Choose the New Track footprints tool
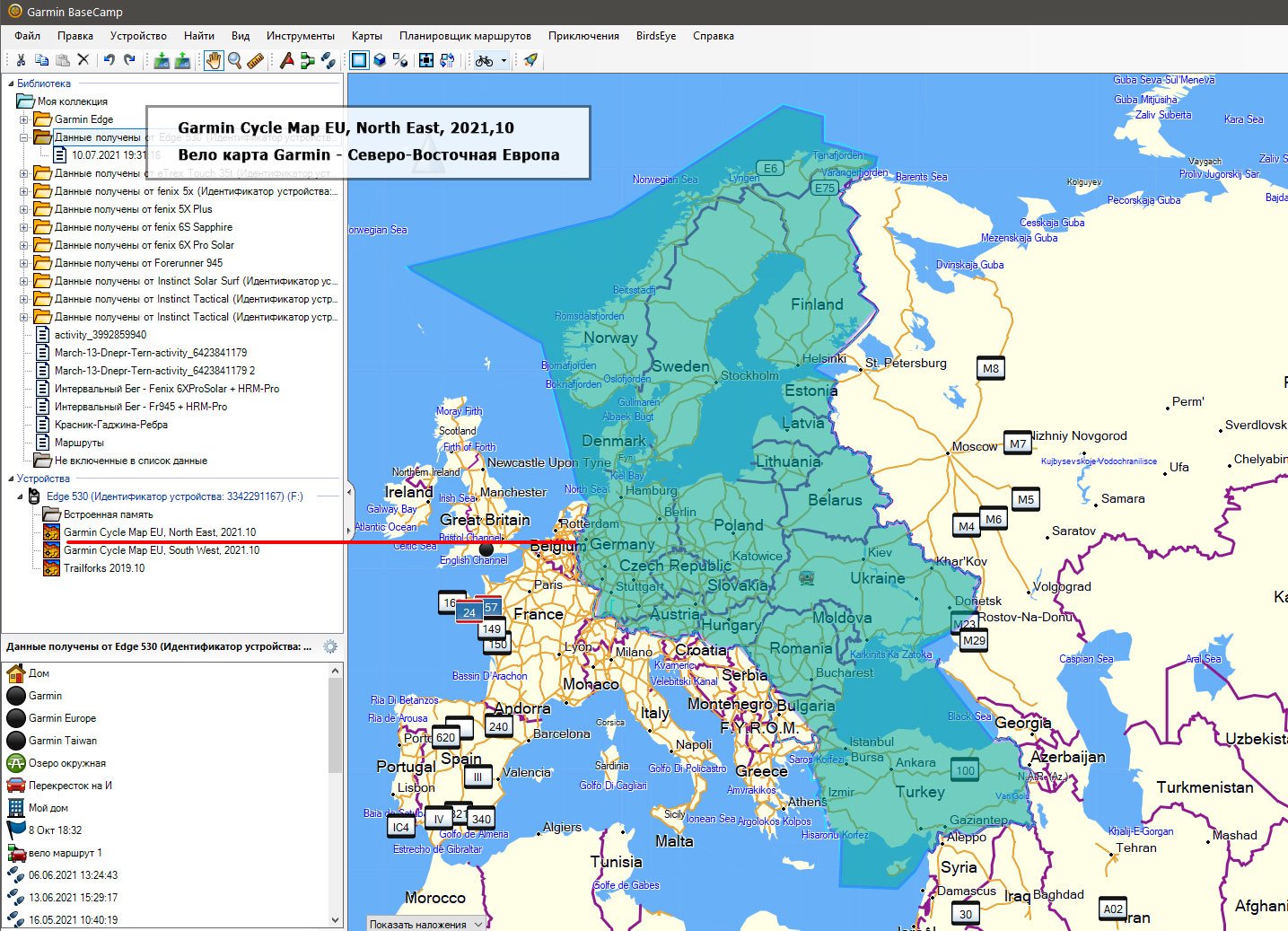This screenshot has height=931, width=1288. click(329, 60)
